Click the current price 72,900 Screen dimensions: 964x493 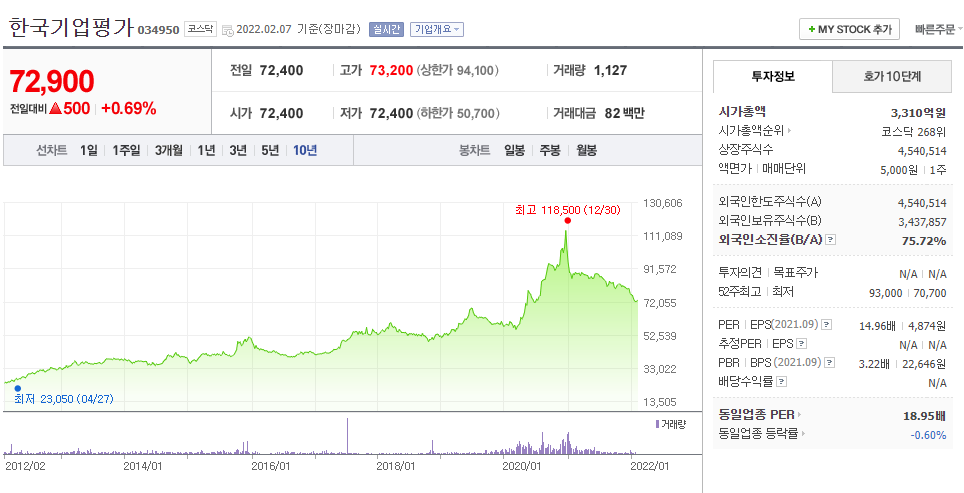52,81
